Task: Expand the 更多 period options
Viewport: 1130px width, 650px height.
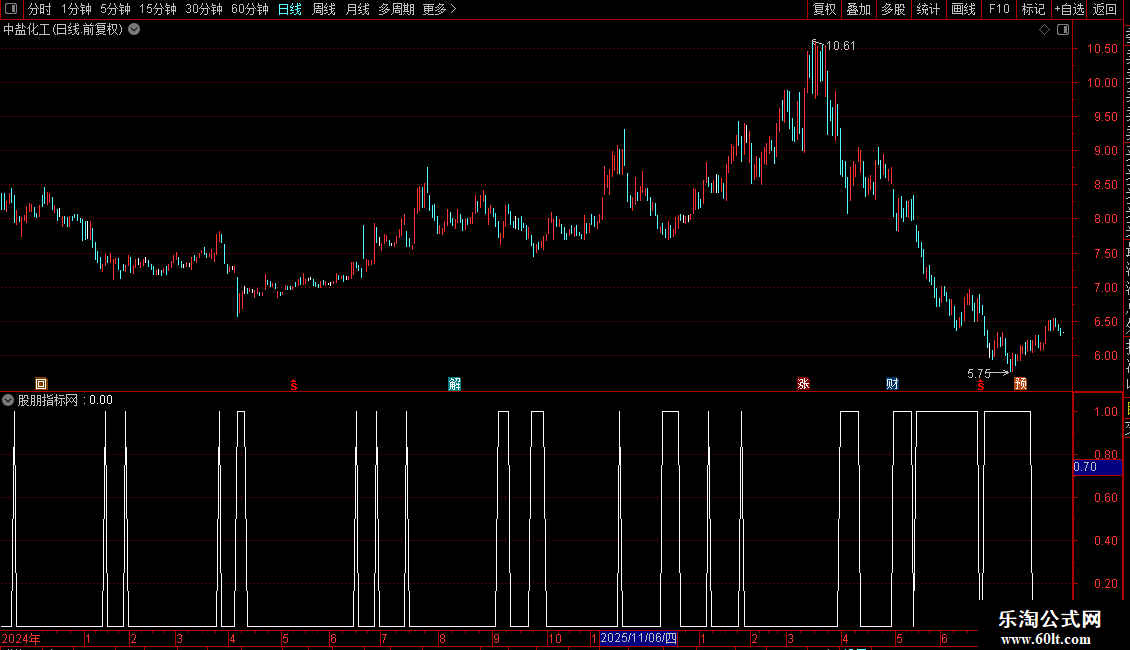Action: click(440, 9)
